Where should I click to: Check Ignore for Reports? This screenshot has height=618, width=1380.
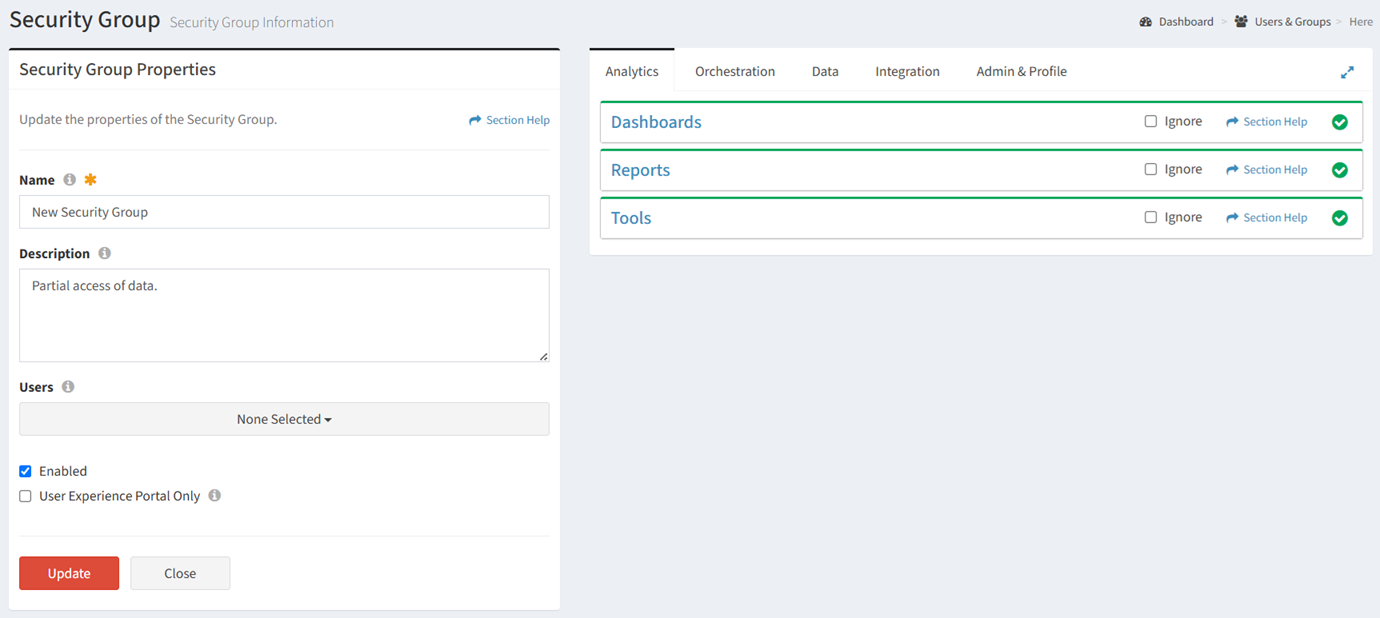(1150, 169)
